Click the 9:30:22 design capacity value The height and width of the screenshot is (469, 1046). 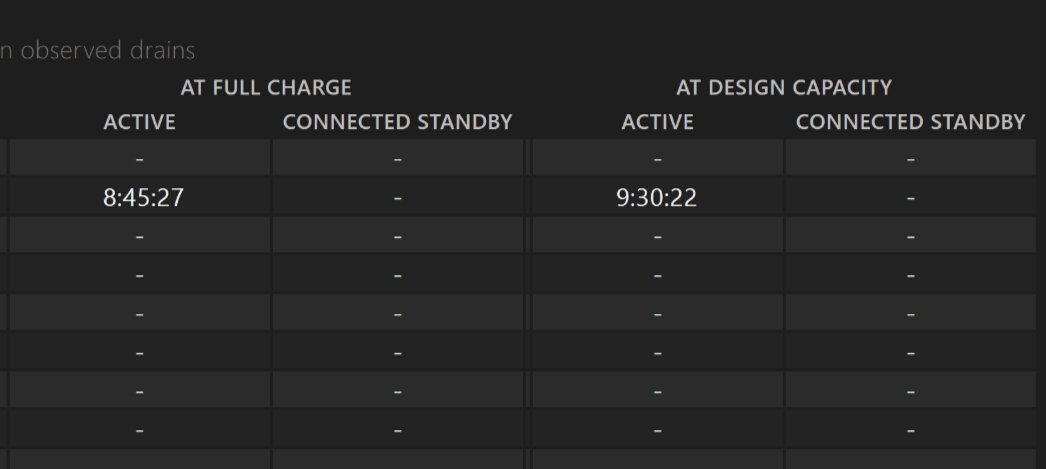click(x=657, y=198)
